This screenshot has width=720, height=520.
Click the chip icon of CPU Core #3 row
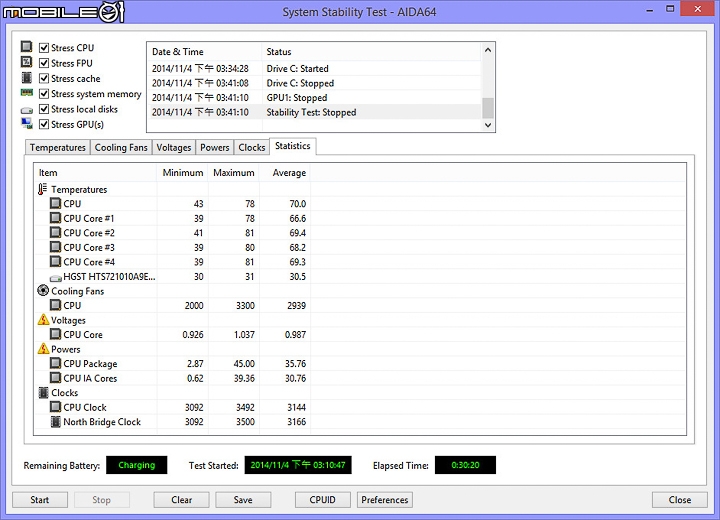click(55, 247)
